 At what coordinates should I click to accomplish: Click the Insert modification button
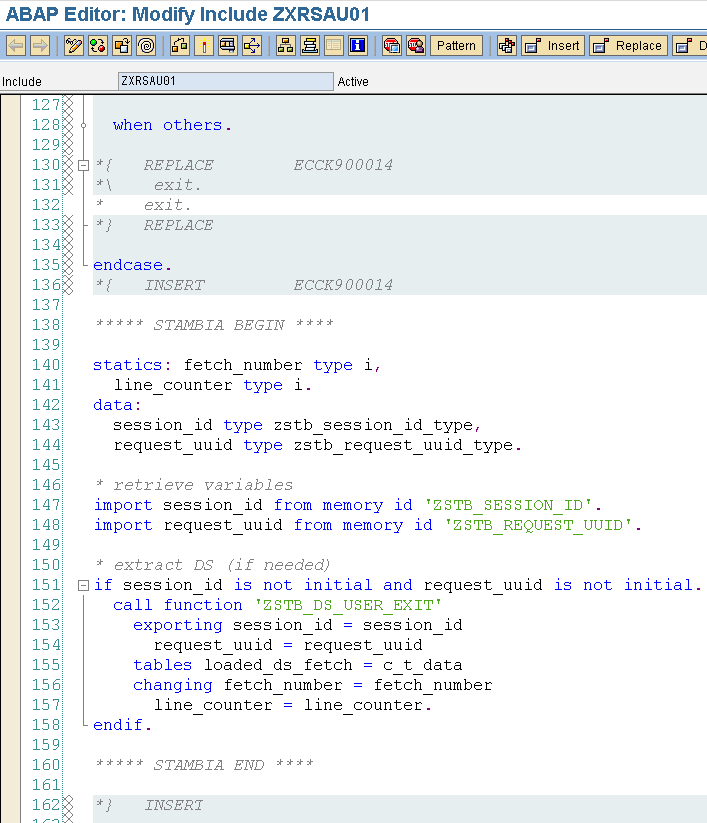point(553,46)
